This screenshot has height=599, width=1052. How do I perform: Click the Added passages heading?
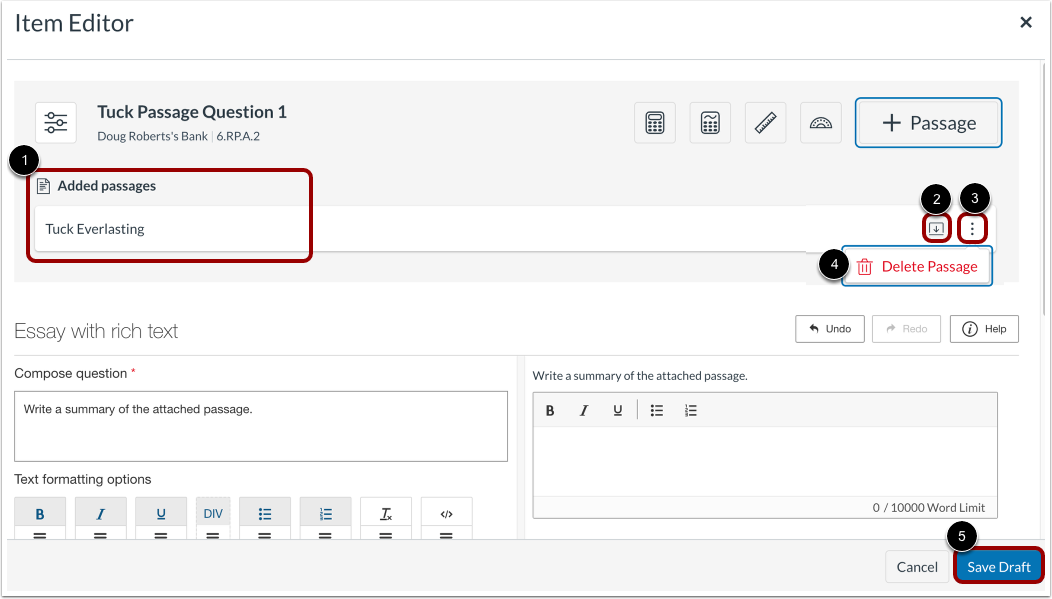pos(107,186)
